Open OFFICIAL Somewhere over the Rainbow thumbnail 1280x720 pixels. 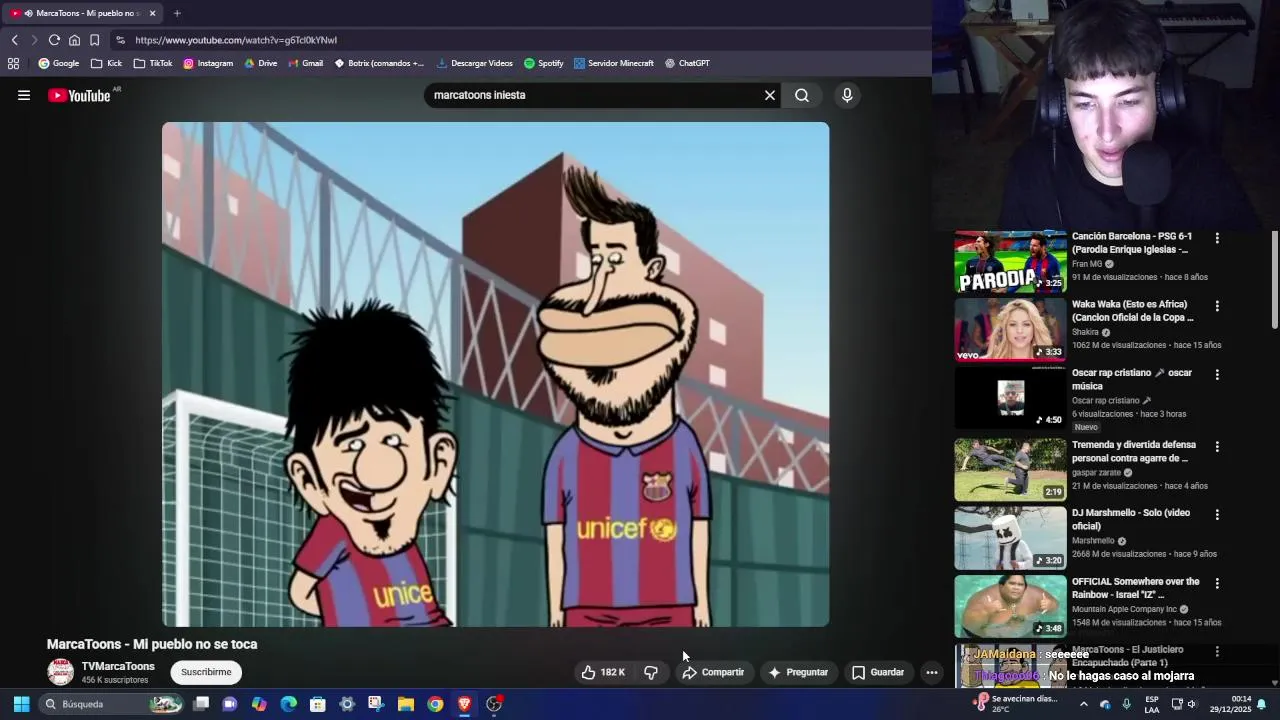pos(1010,606)
